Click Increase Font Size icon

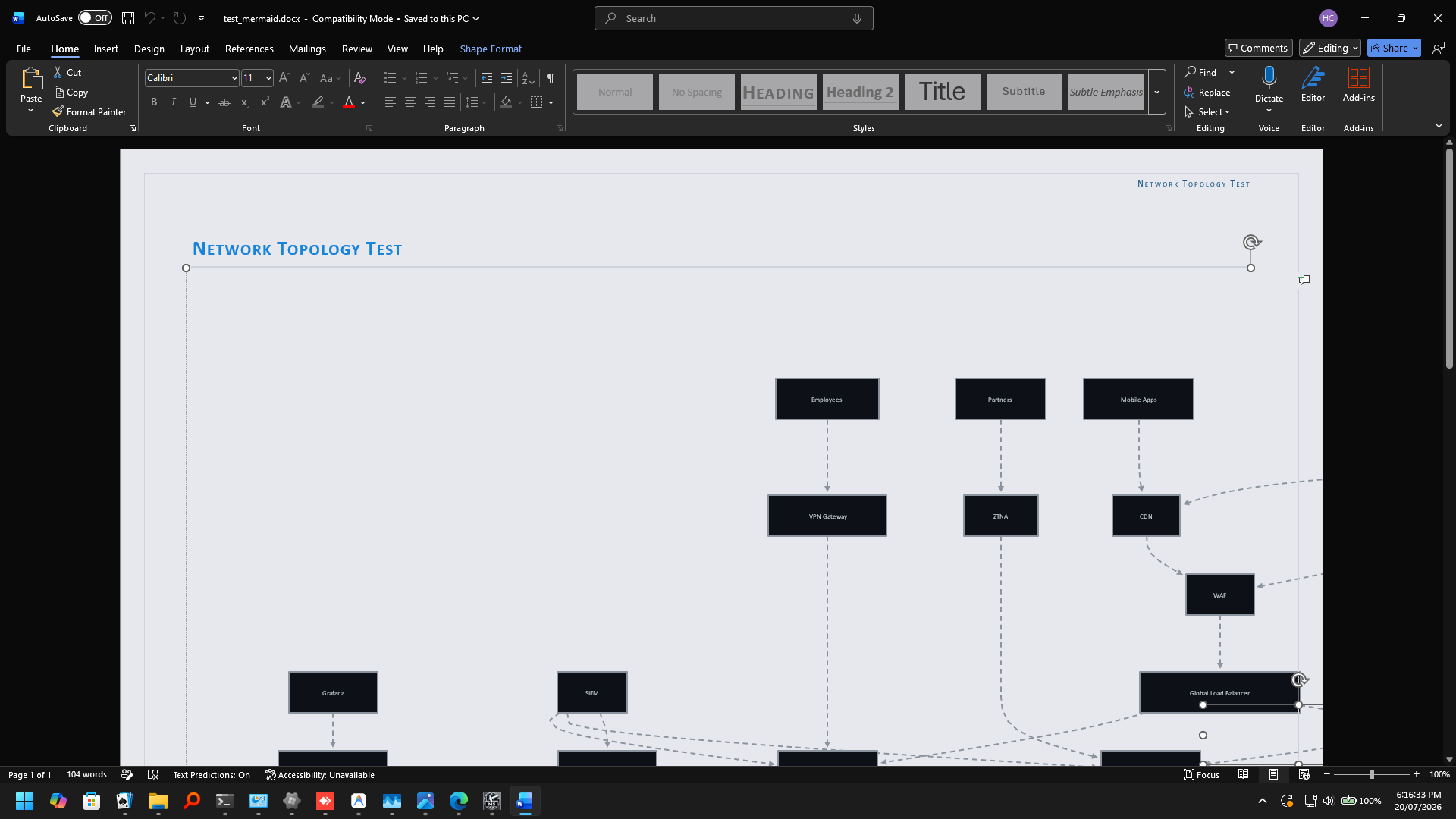pyautogui.click(x=284, y=78)
